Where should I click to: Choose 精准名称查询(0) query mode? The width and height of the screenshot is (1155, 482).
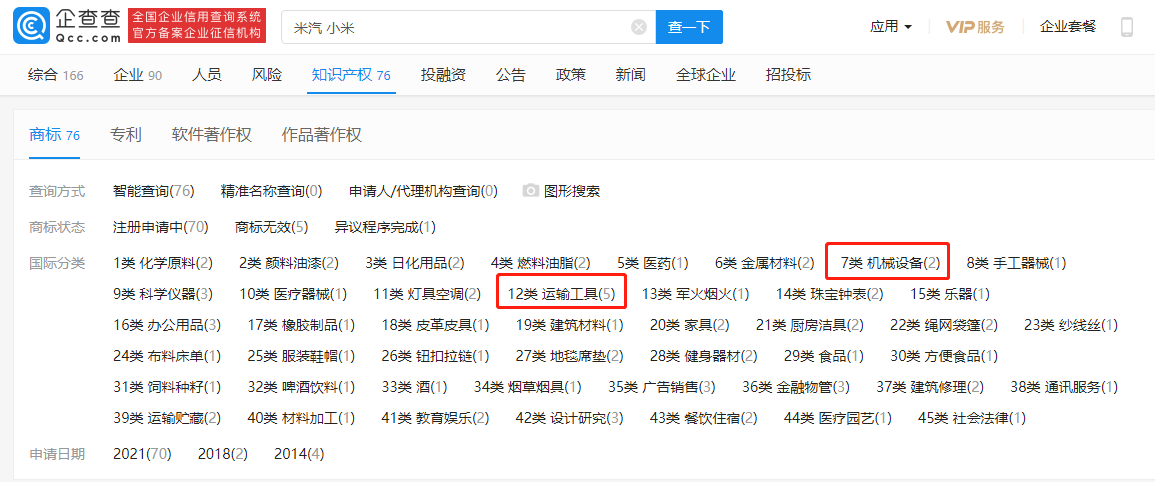[x=271, y=191]
